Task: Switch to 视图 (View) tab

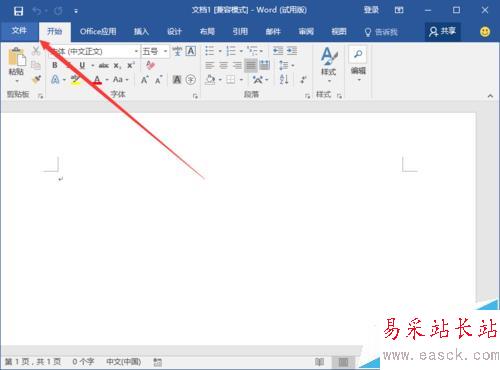Action: (x=339, y=32)
